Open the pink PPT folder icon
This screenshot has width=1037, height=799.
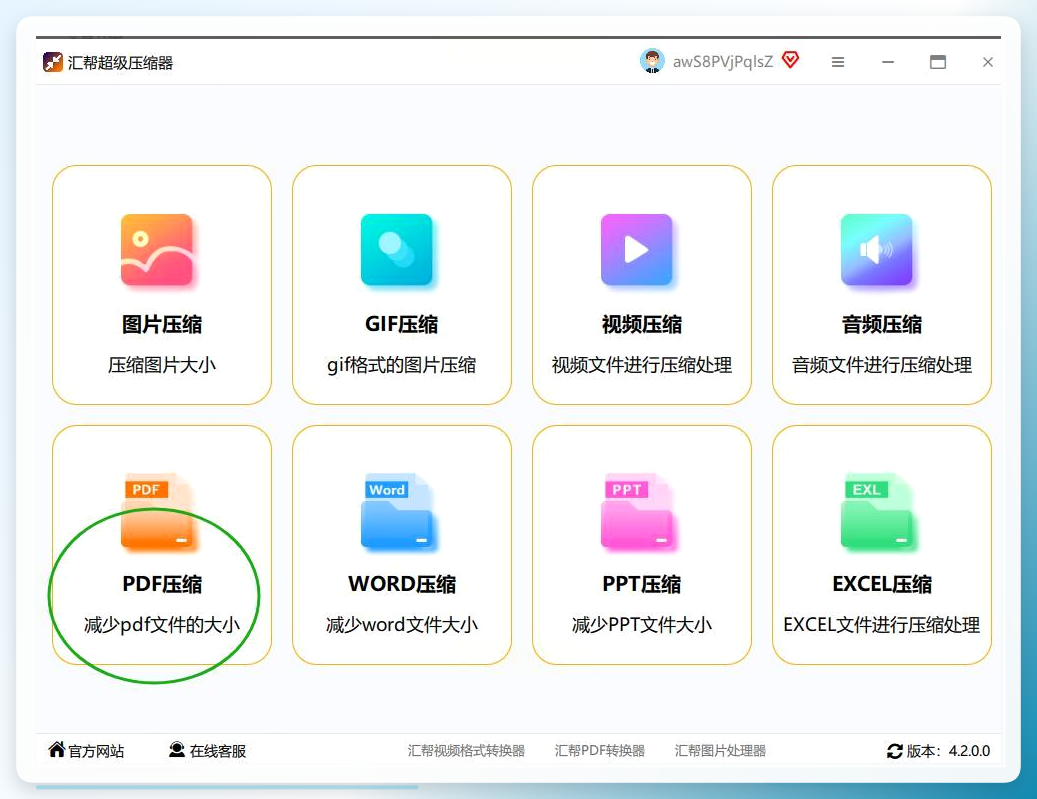[638, 511]
